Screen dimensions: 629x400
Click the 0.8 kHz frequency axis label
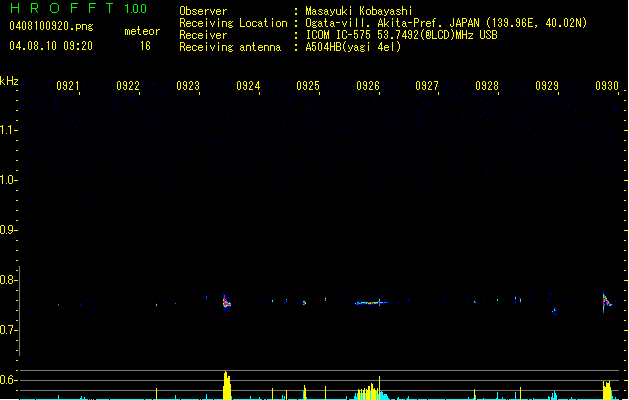point(7,280)
